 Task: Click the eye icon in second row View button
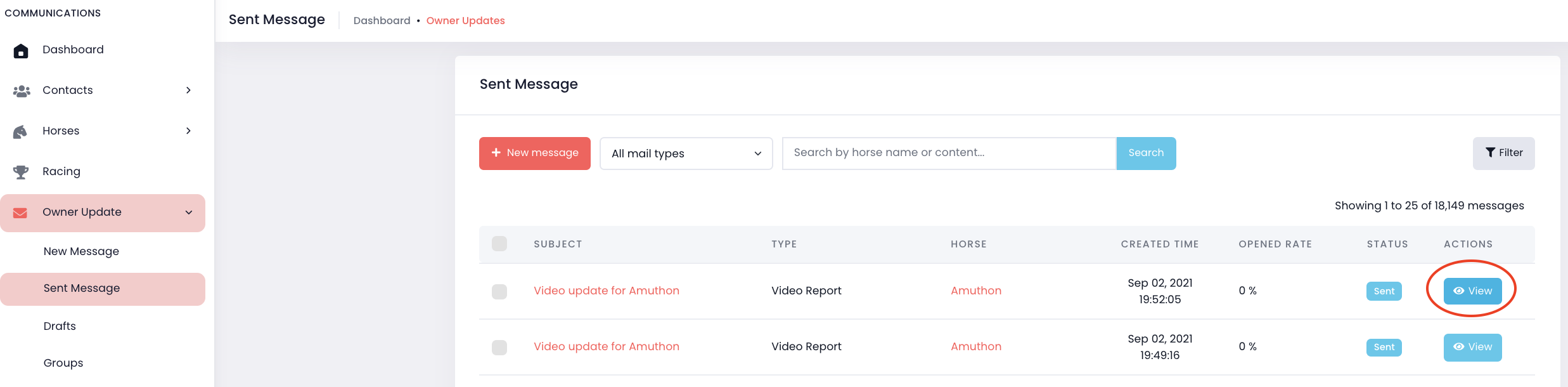(x=1458, y=347)
